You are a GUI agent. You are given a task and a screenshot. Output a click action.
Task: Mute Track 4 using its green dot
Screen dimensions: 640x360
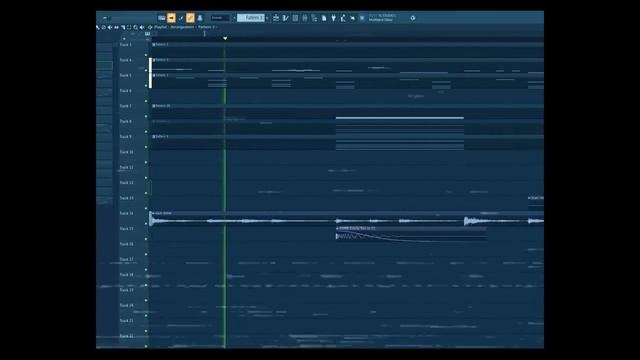click(146, 70)
